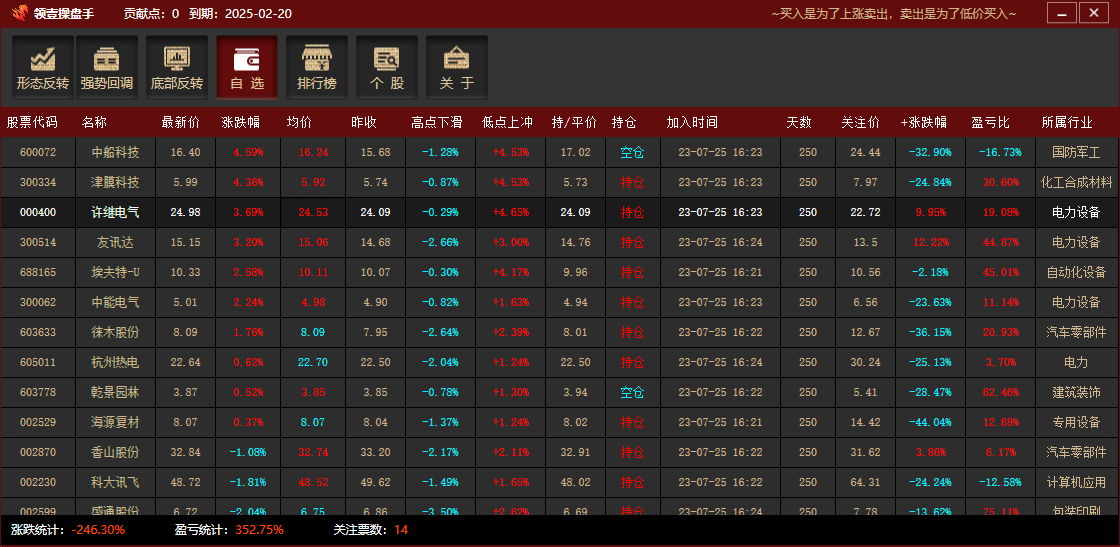Minimize the application window
This screenshot has height=547, width=1120.
[1062, 13]
